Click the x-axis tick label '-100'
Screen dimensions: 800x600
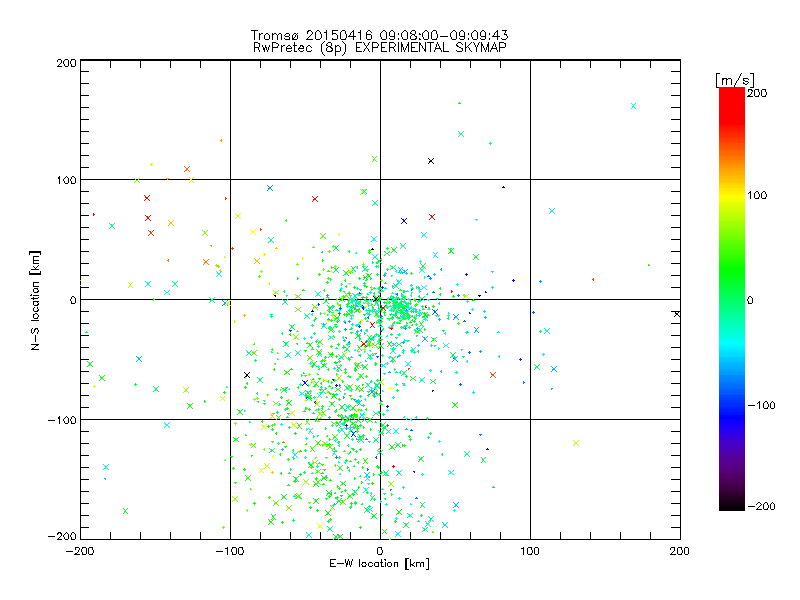pos(230,551)
